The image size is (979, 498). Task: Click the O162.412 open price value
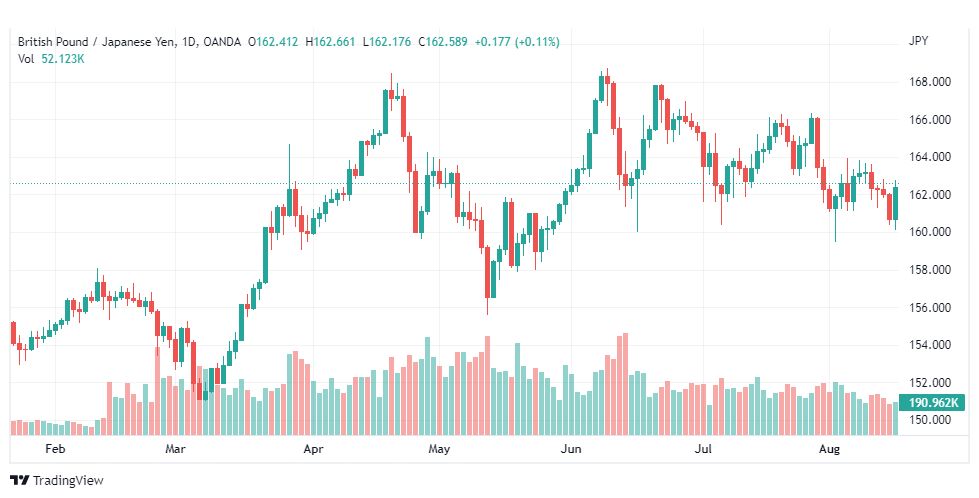tap(275, 42)
